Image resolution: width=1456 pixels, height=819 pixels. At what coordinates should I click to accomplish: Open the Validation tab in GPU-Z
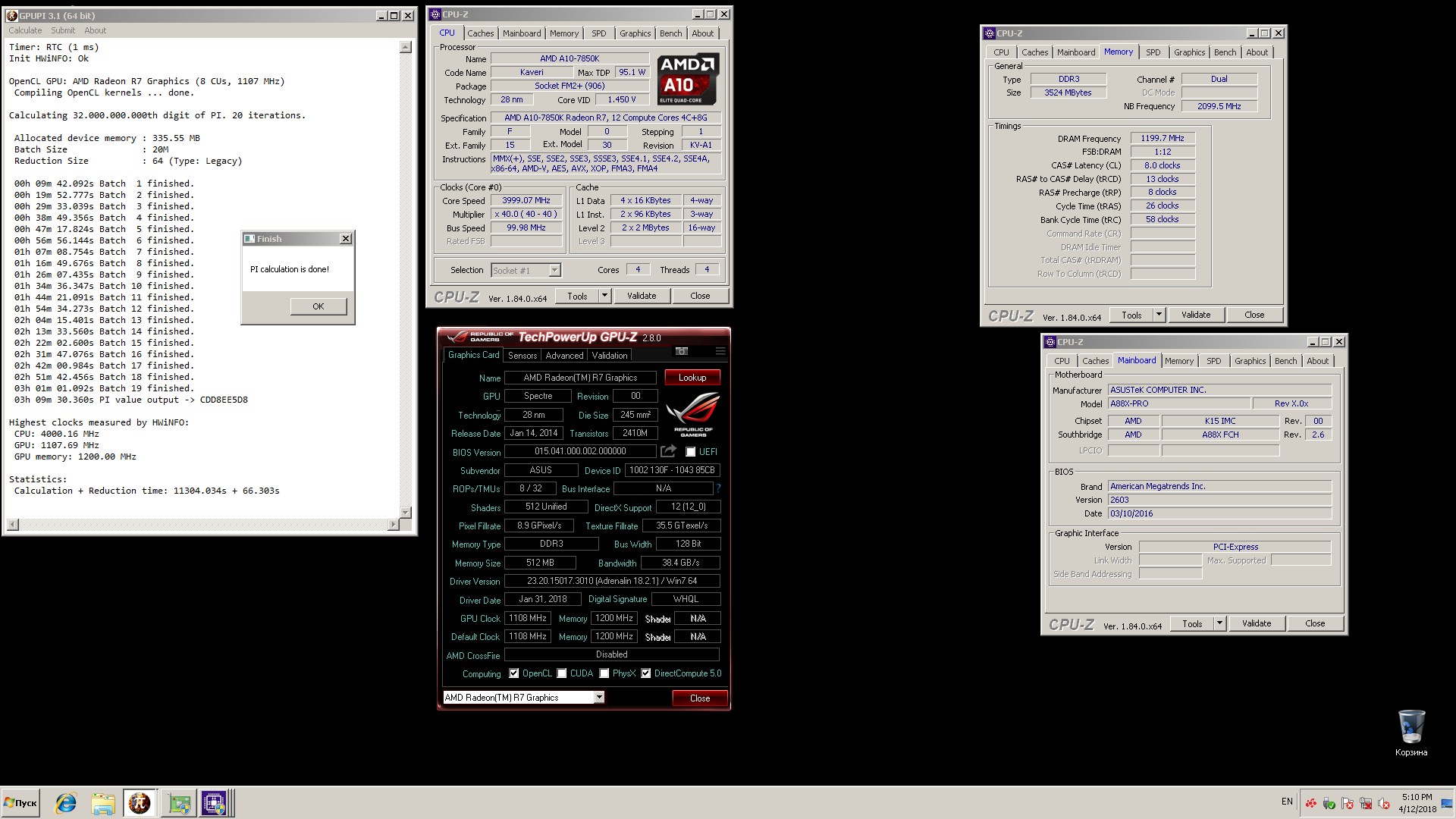(x=610, y=356)
